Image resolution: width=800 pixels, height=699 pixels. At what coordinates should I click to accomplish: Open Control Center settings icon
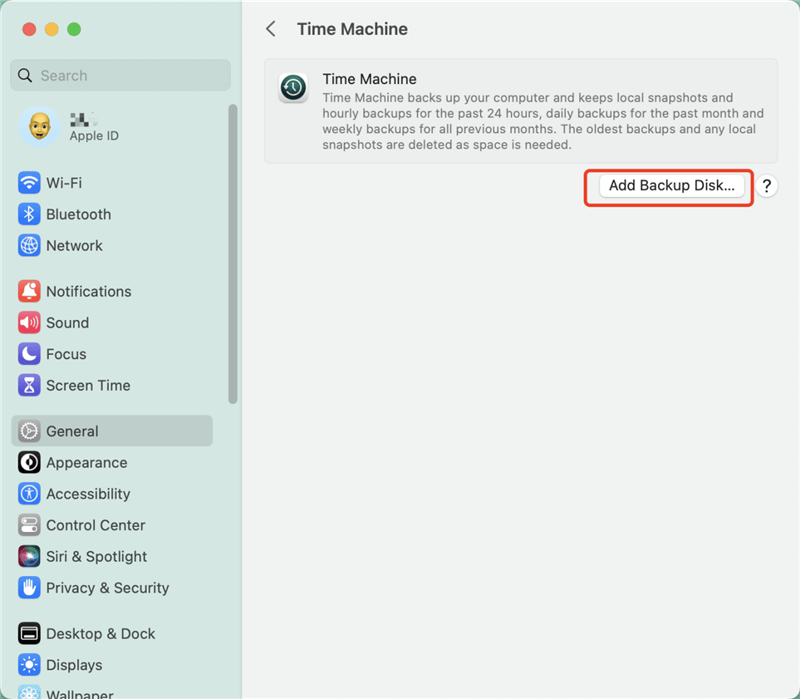(x=27, y=525)
